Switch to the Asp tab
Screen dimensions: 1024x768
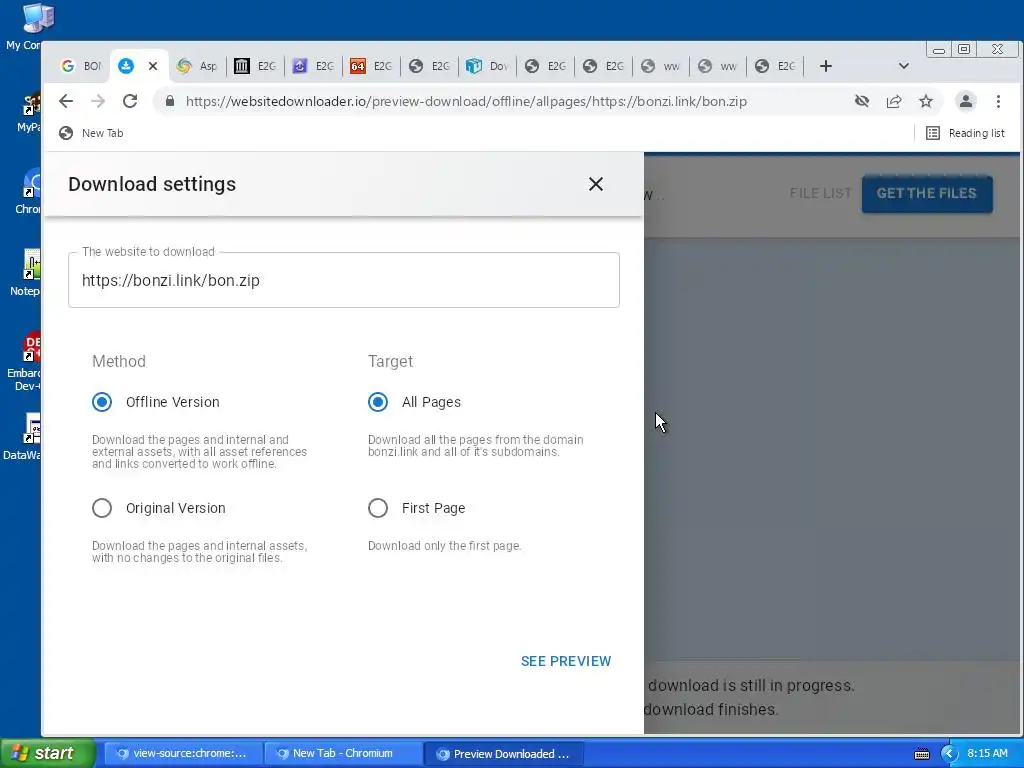coord(197,66)
